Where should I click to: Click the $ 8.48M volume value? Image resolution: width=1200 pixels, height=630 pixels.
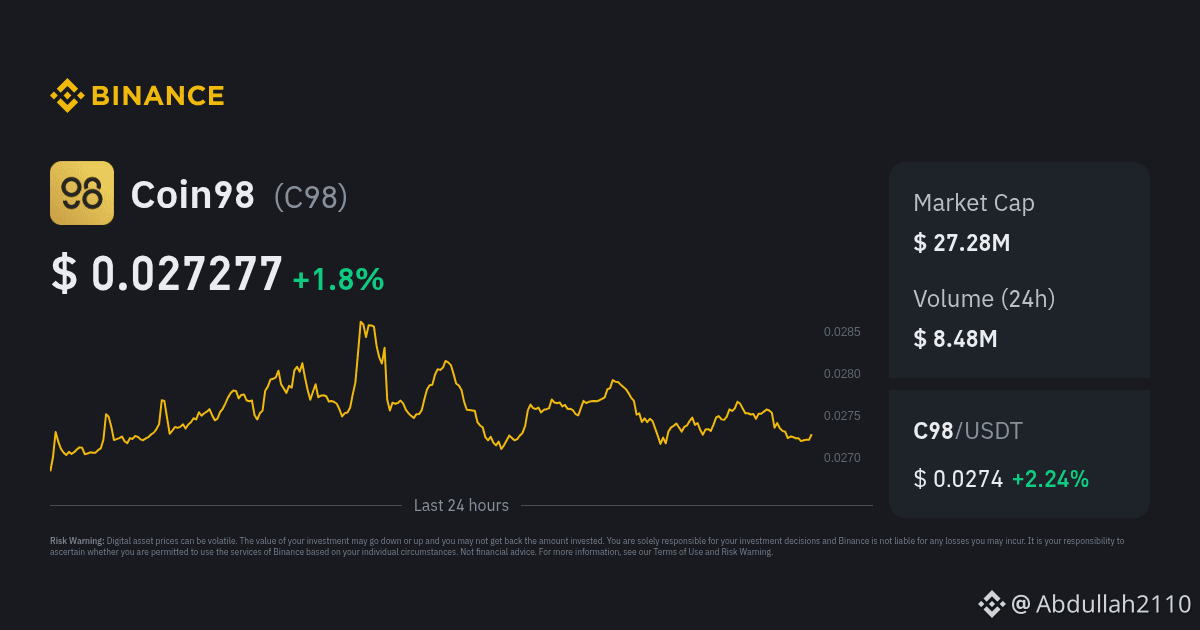955,339
